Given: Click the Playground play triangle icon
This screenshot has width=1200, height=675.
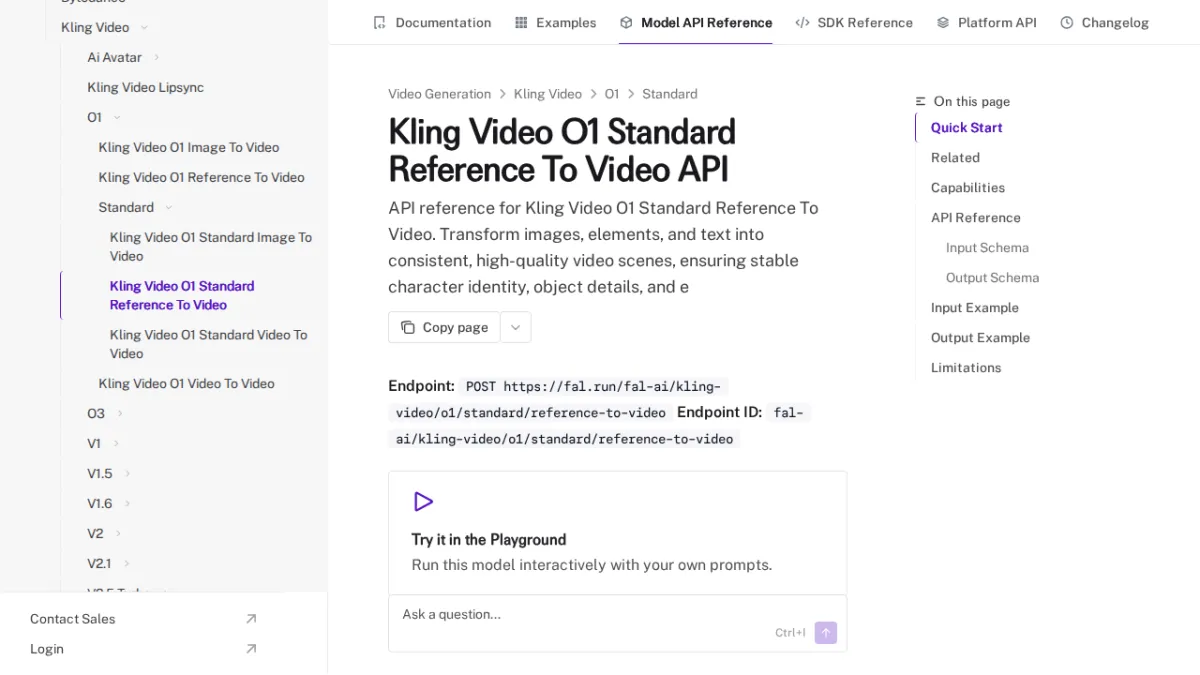Looking at the screenshot, I should (423, 501).
